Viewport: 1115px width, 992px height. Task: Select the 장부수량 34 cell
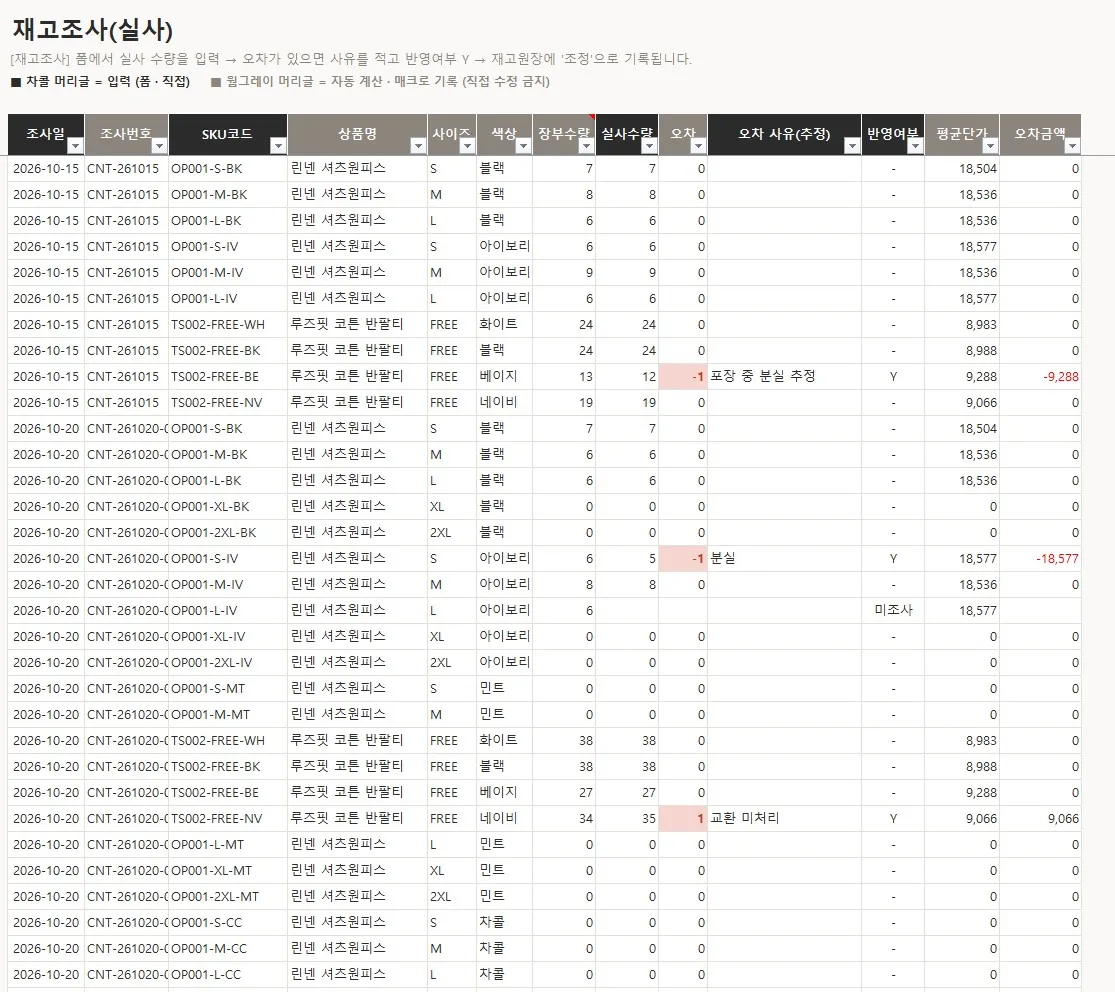tap(564, 818)
